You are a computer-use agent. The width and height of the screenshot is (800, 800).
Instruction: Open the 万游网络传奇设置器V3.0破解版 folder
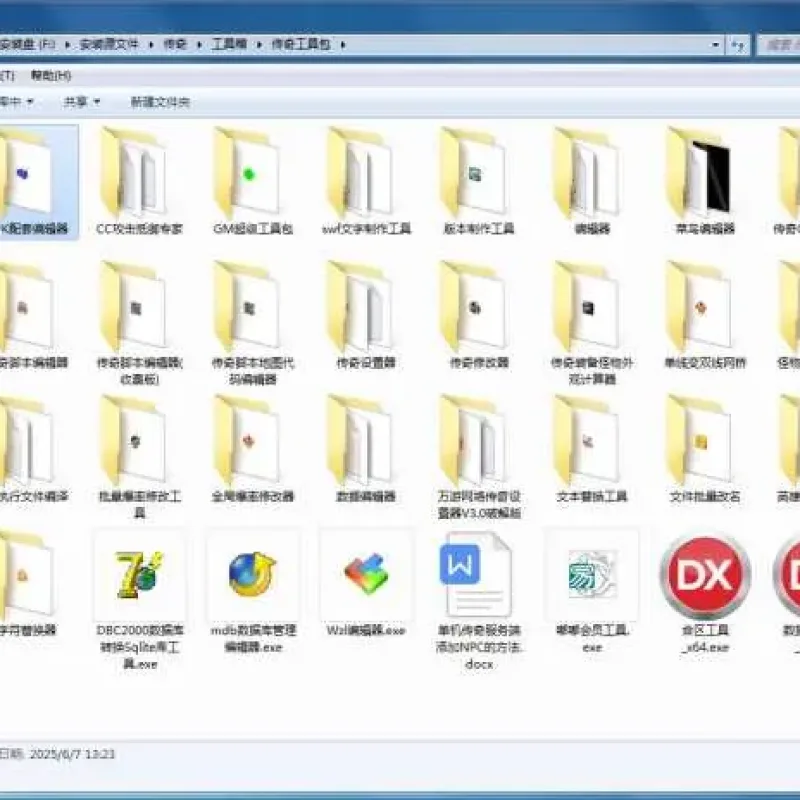pyautogui.click(x=479, y=456)
